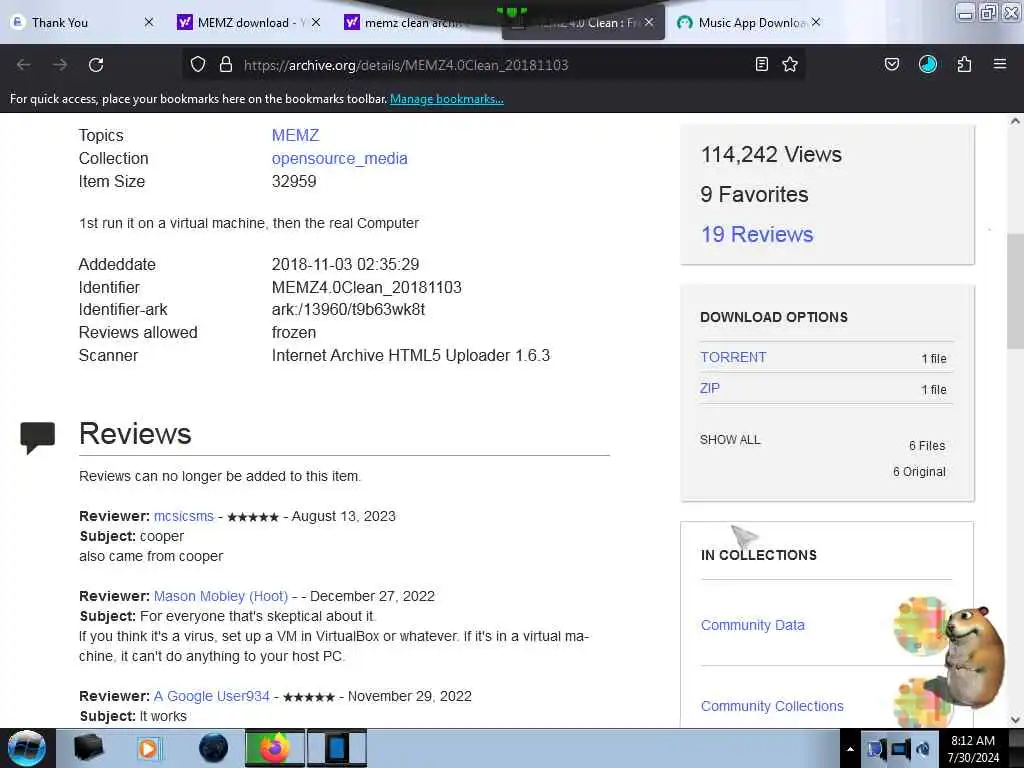Open reviewer Mason Mobley (Hoot) profile
The width and height of the screenshot is (1024, 768).
(x=221, y=596)
